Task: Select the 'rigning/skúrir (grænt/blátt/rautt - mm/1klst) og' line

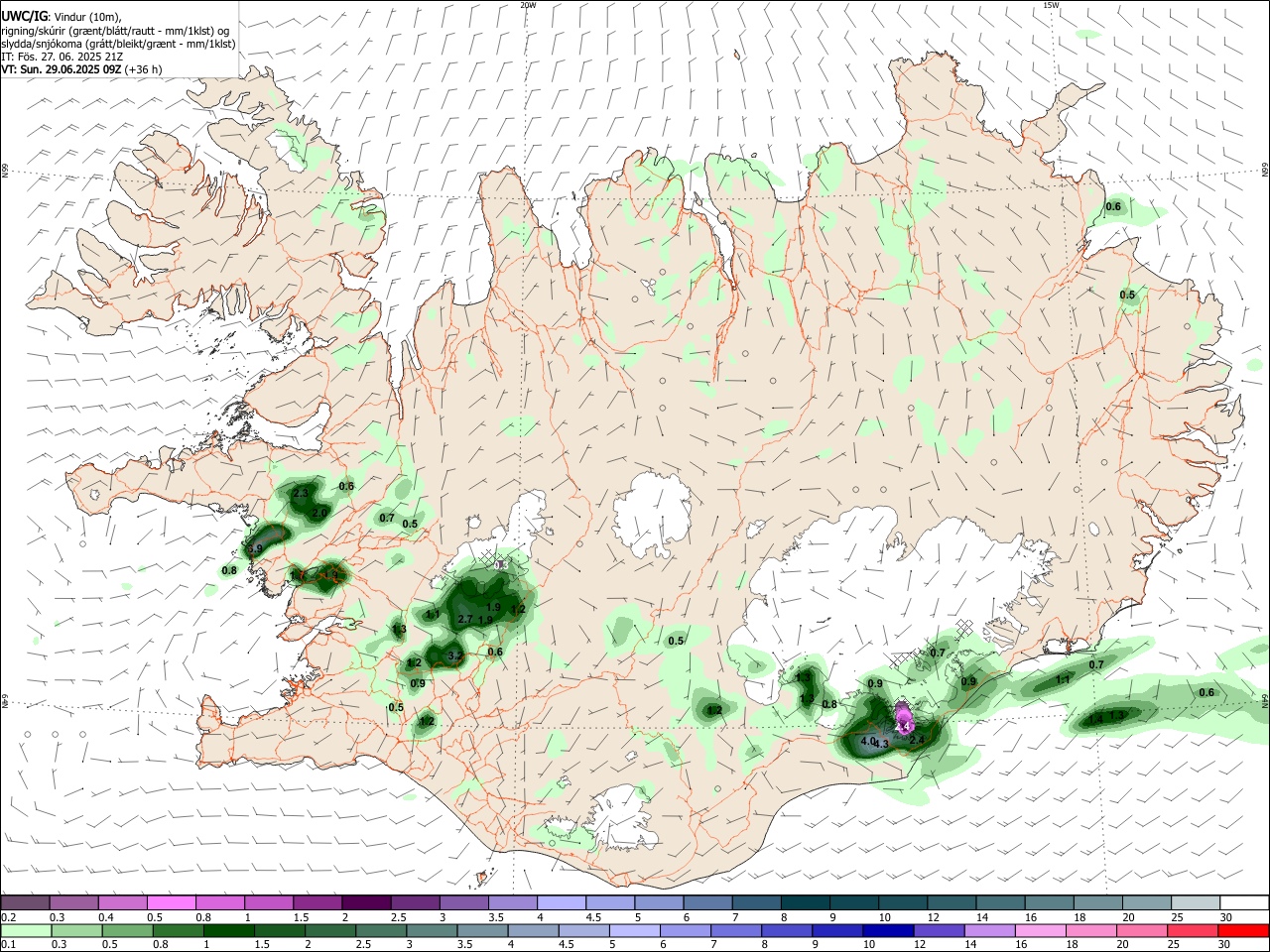Action: tap(114, 31)
